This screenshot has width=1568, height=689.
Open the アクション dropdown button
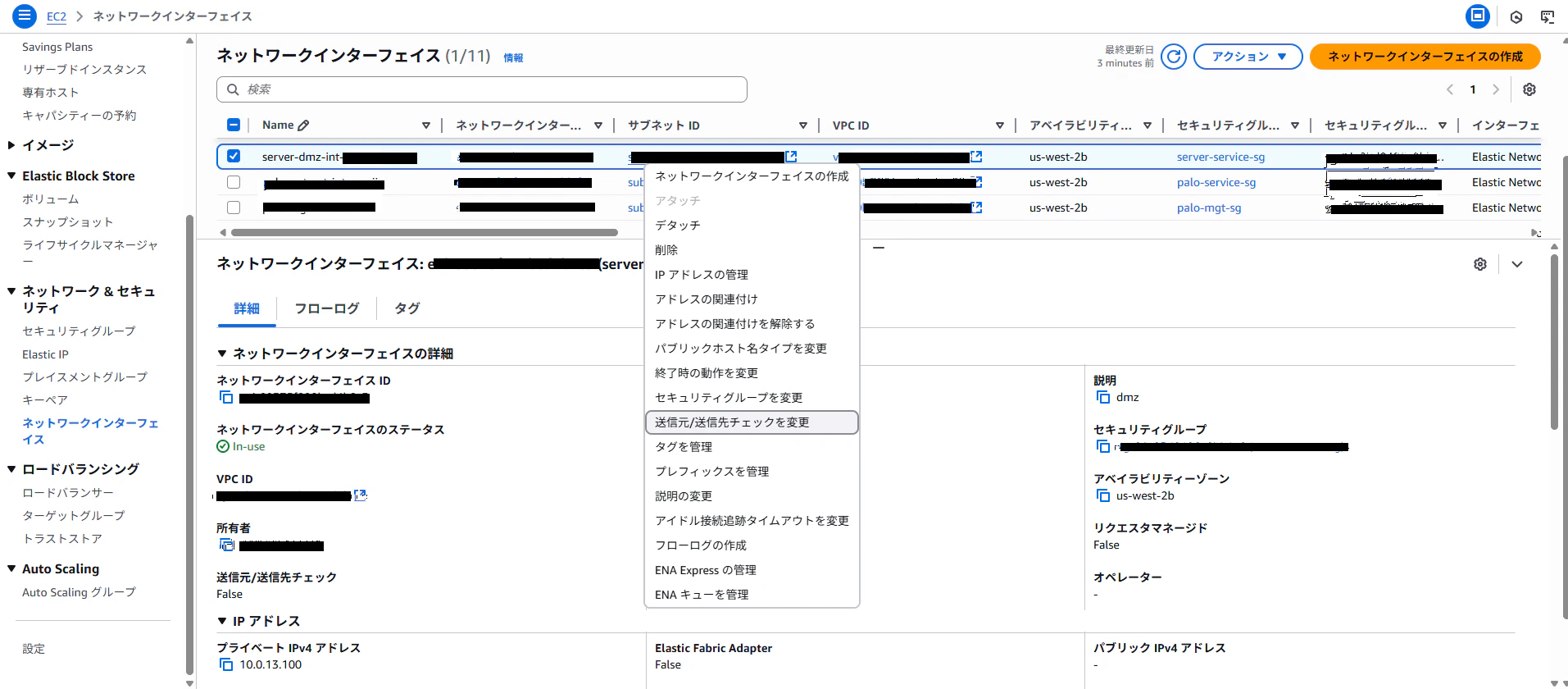(x=1248, y=57)
